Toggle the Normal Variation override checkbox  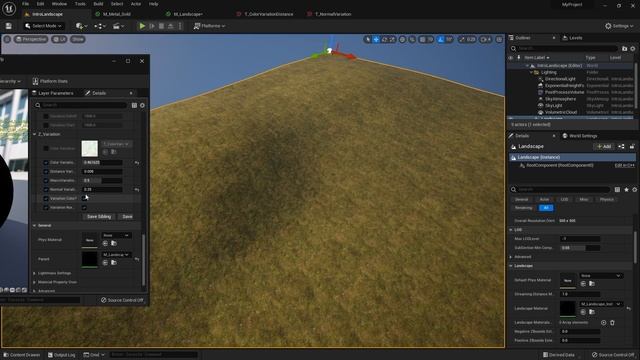pos(46,189)
